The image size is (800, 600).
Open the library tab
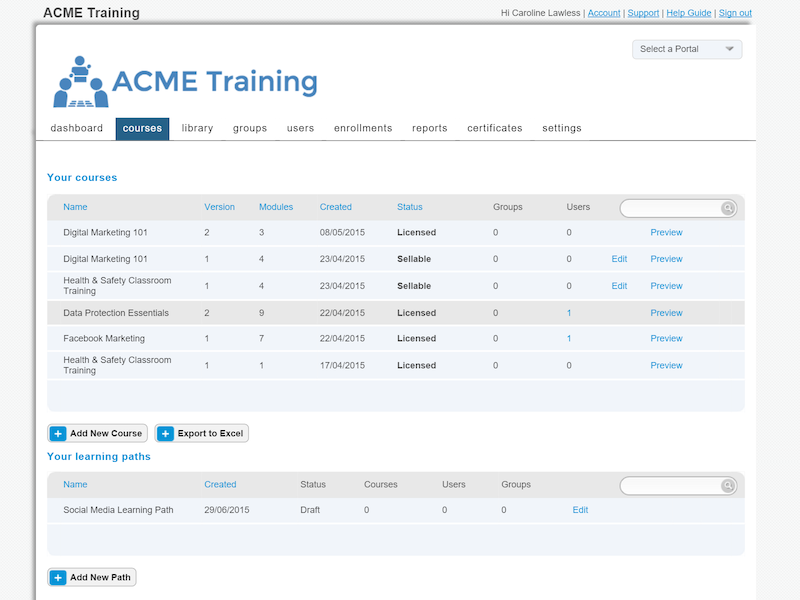click(197, 128)
